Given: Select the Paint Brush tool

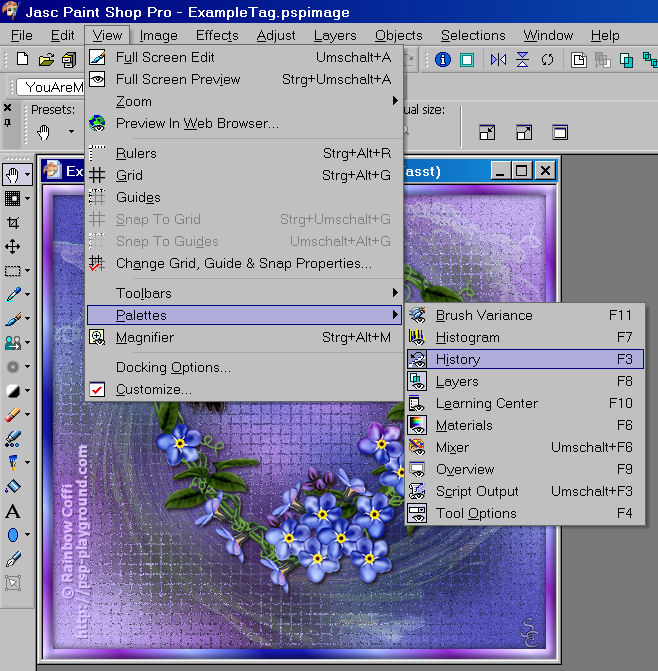Looking at the screenshot, I should [13, 319].
